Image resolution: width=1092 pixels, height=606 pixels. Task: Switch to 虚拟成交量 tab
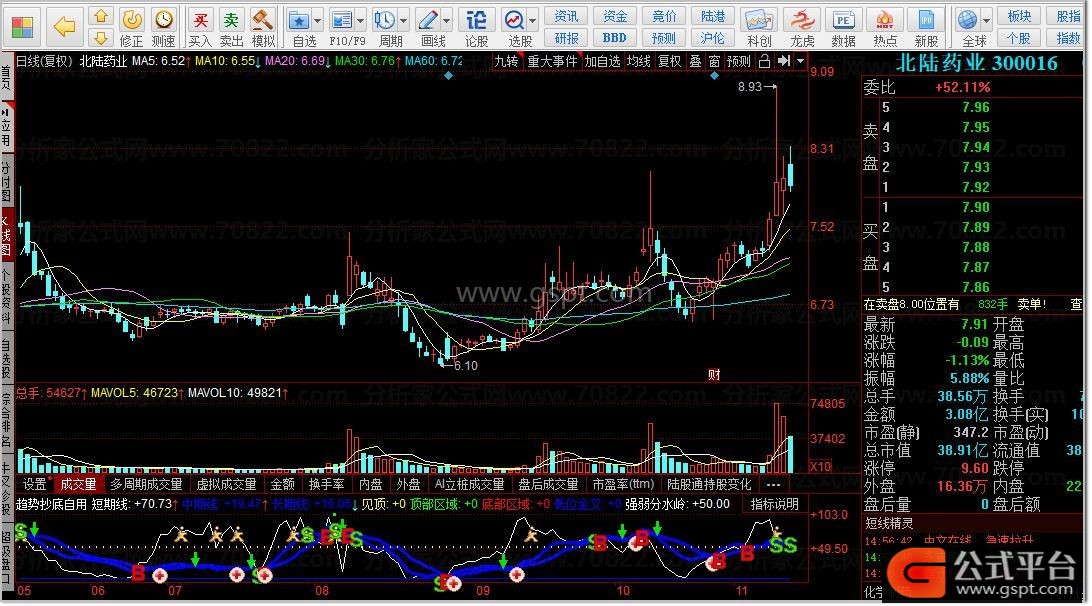[226, 484]
